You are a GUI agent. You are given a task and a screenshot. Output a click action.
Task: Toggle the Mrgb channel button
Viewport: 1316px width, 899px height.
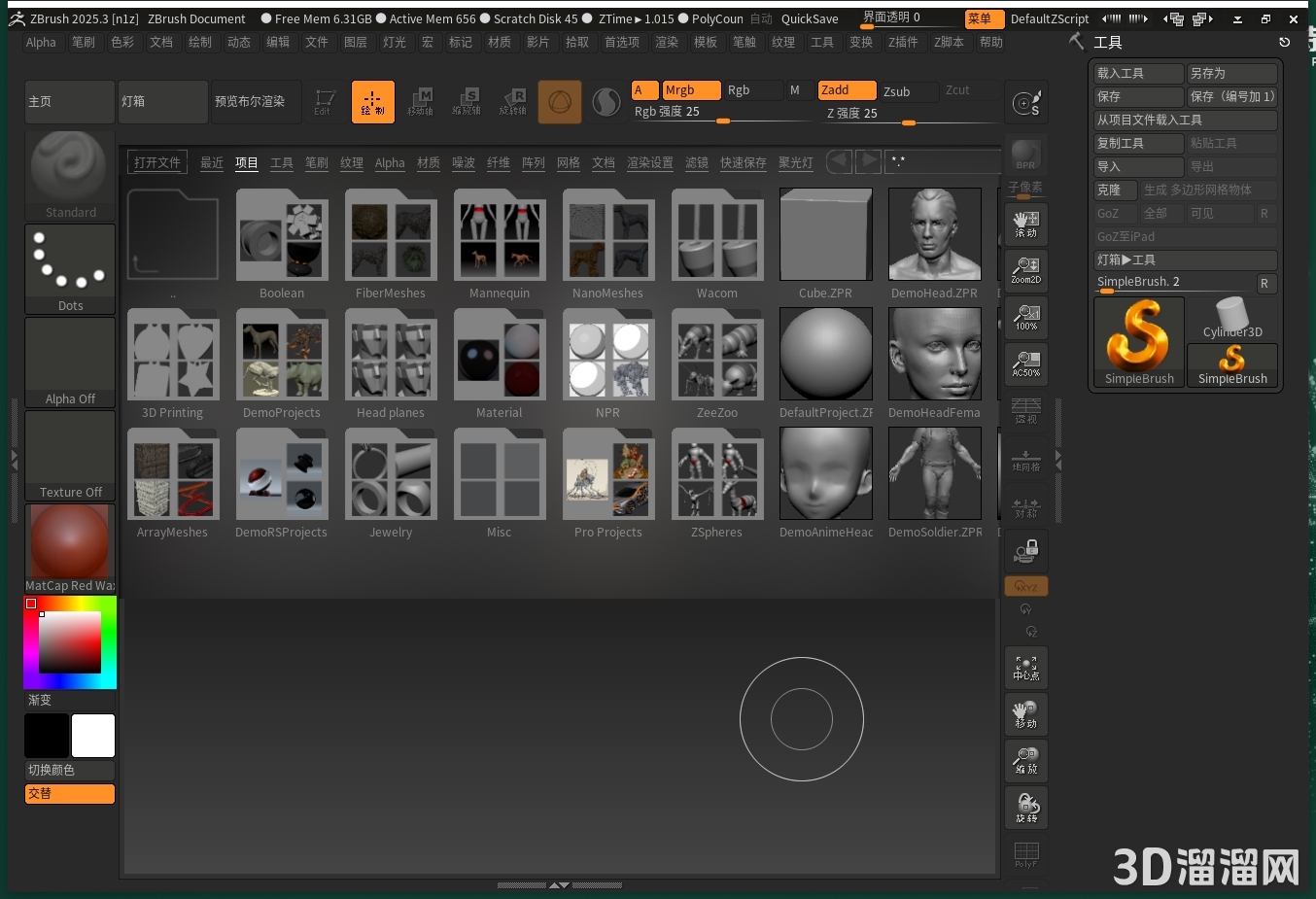(x=691, y=89)
